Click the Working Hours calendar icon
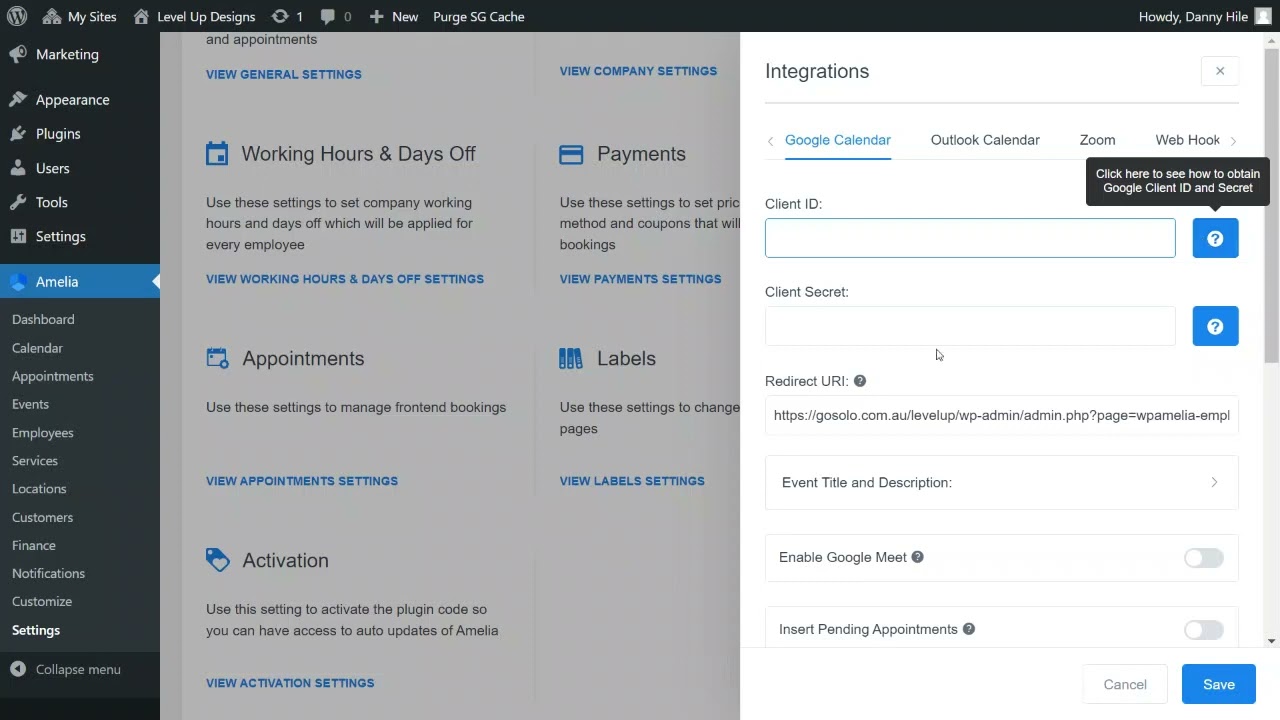Viewport: 1280px width, 720px height. click(x=217, y=154)
